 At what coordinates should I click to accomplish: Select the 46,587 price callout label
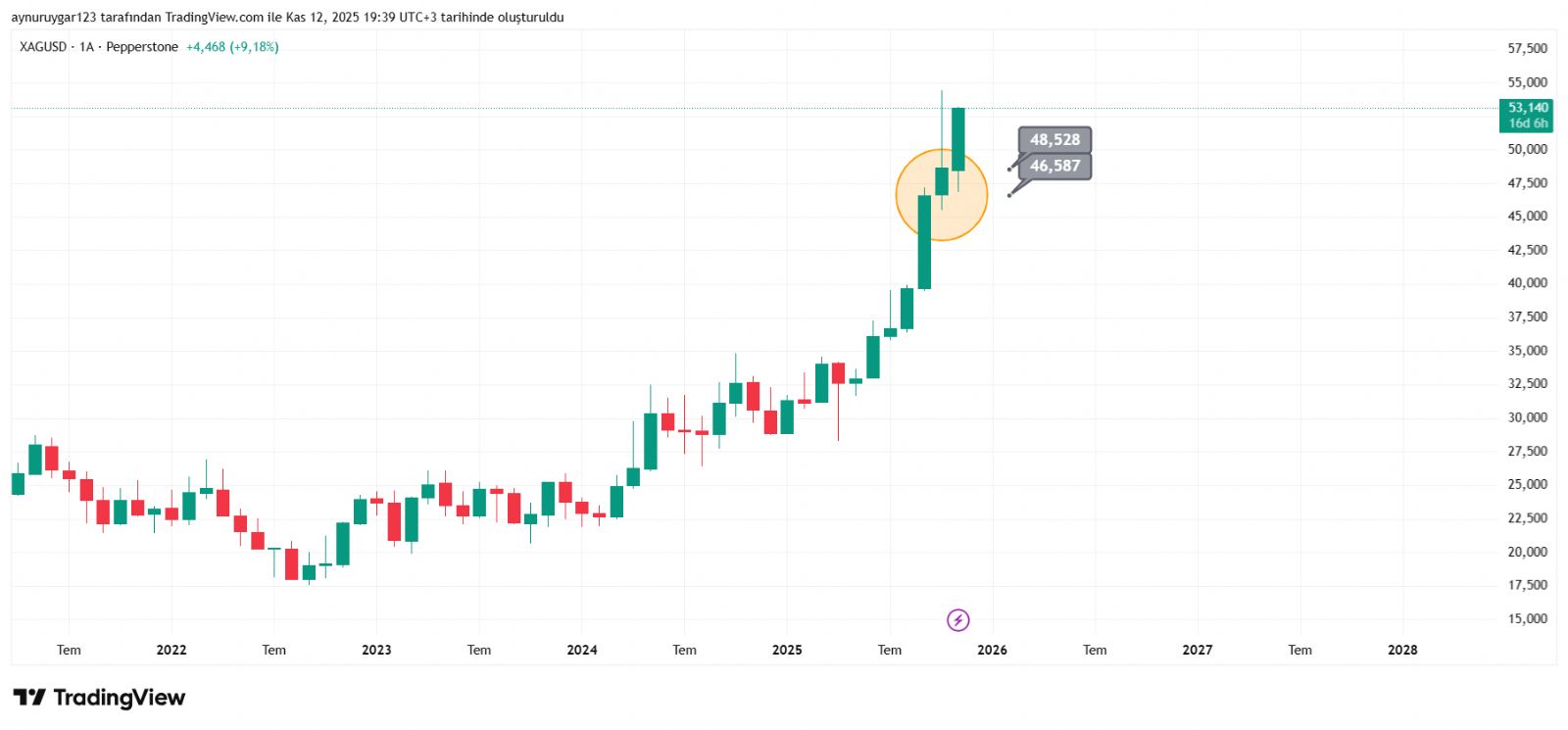coord(1054,167)
